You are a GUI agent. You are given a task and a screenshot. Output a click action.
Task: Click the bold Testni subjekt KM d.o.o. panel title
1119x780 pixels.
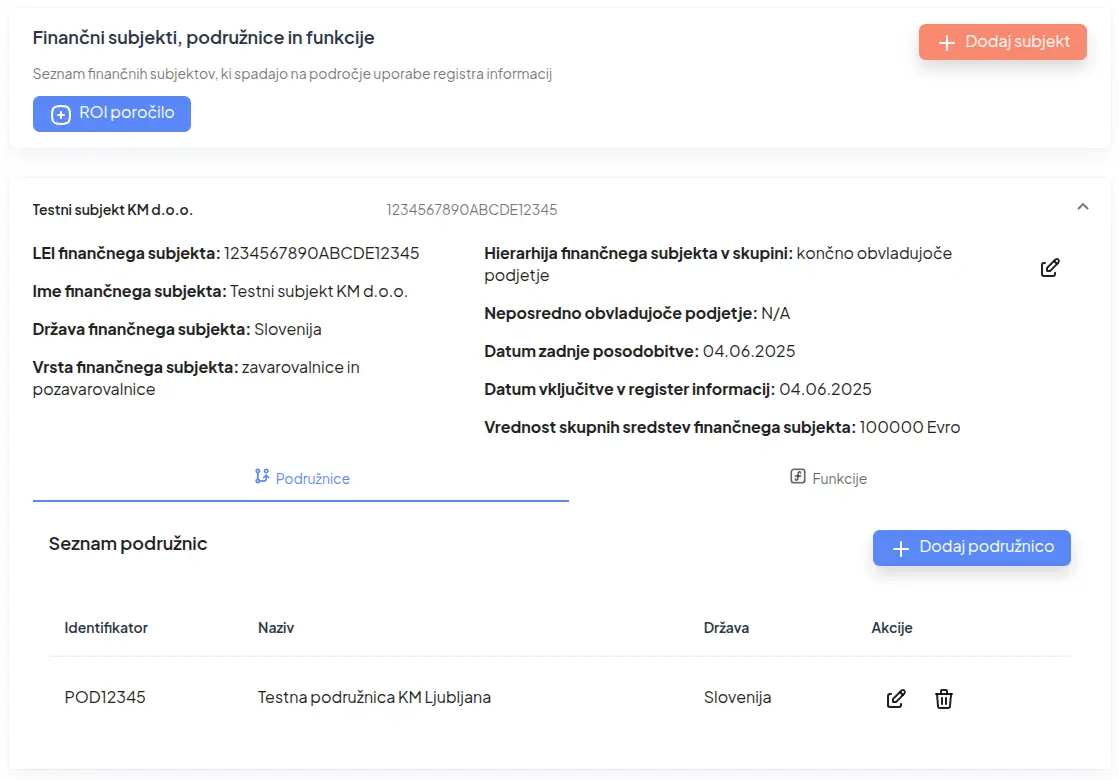(x=113, y=210)
